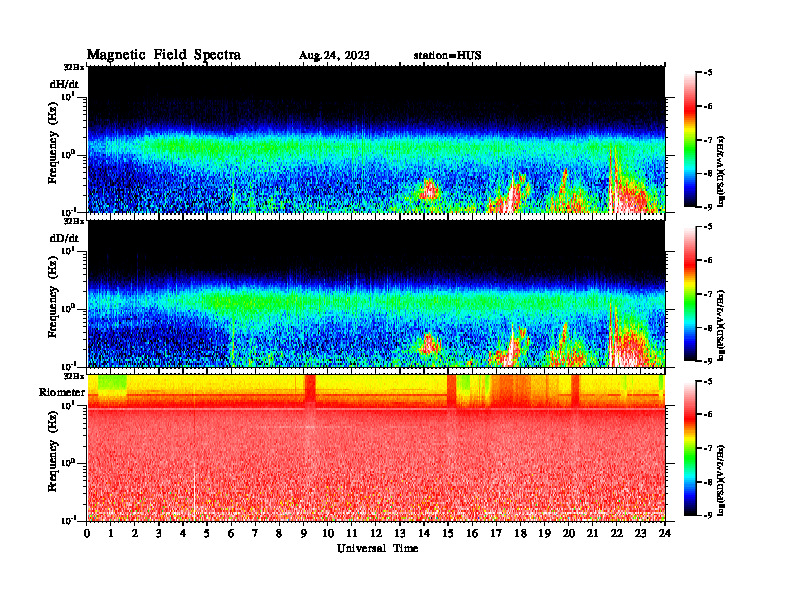
Task: Click hour 12 on the Universal Time axis
Action: 376,533
